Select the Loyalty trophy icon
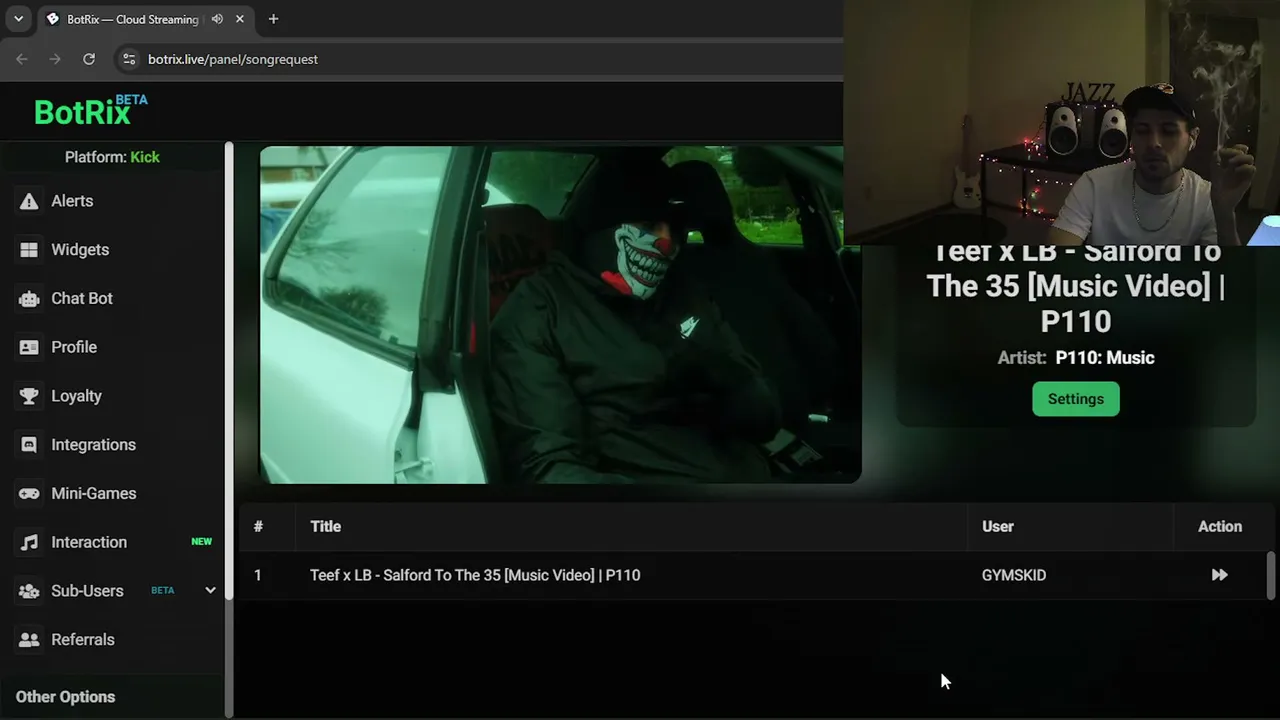This screenshot has height=720, width=1280. pyautogui.click(x=29, y=396)
